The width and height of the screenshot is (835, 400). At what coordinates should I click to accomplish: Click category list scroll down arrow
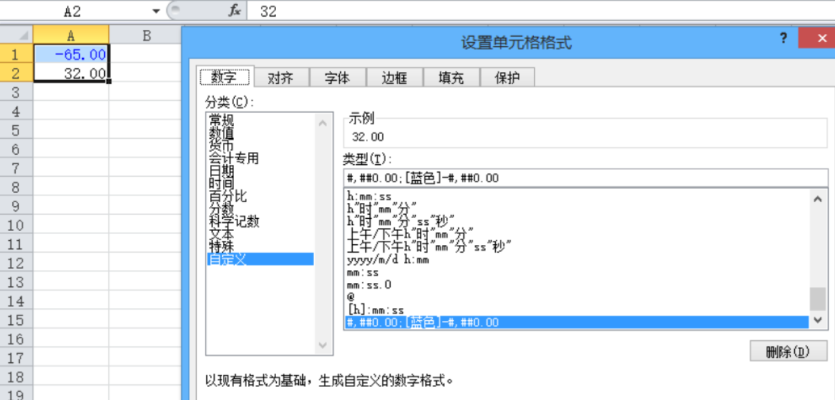point(323,345)
